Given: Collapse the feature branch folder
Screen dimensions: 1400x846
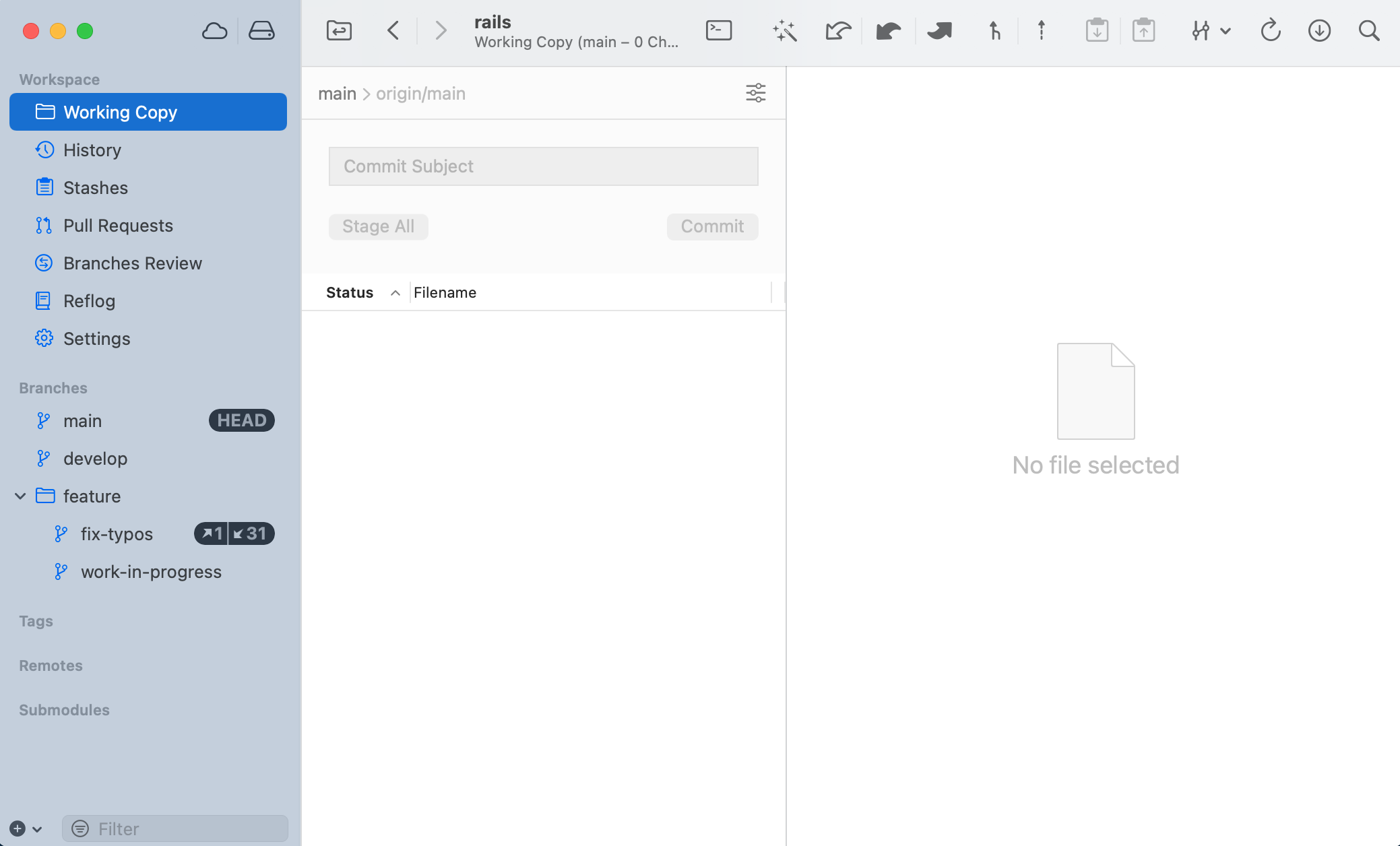Looking at the screenshot, I should tap(20, 496).
